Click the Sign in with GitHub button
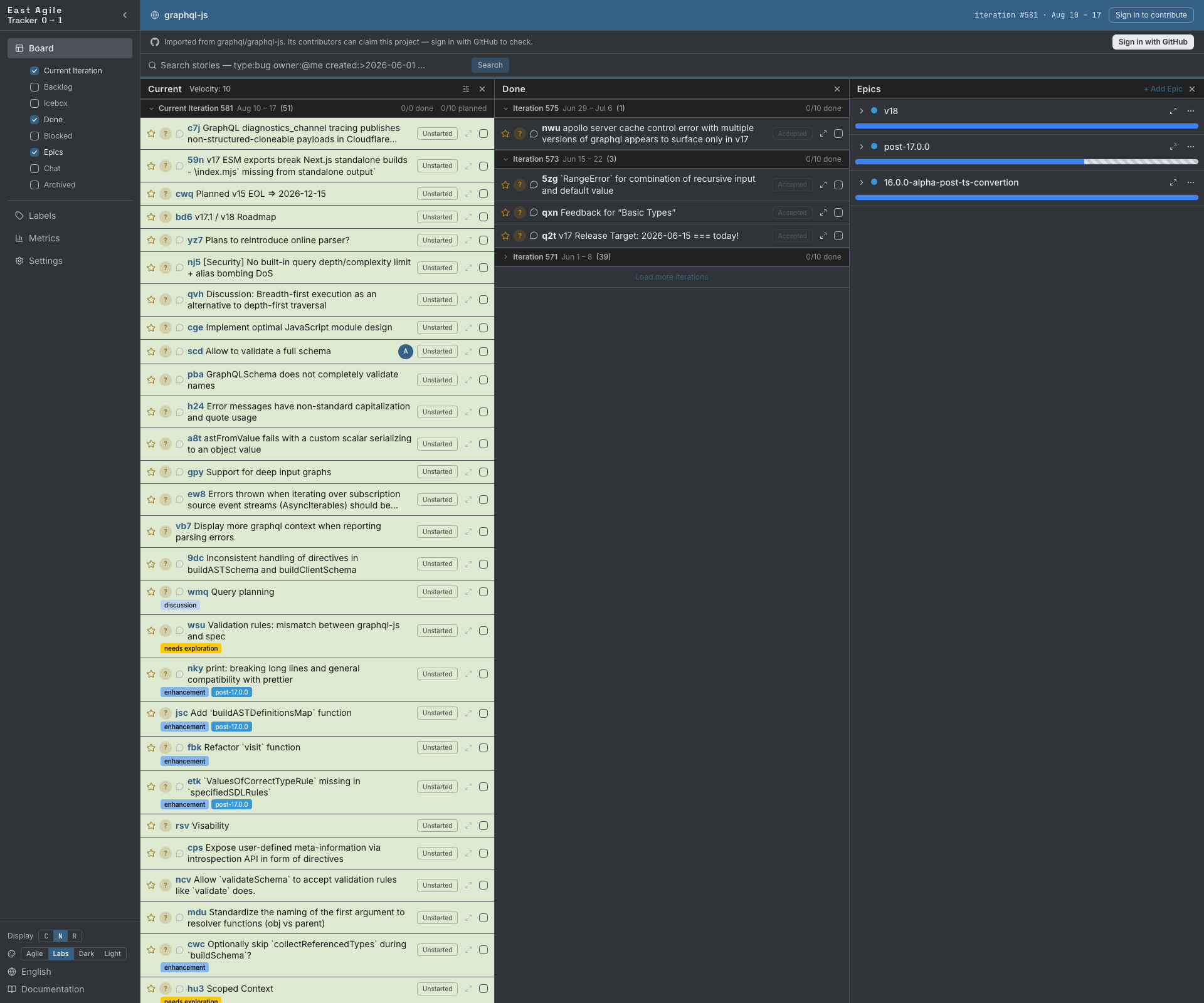This screenshot has height=1003, width=1204. coord(1153,42)
